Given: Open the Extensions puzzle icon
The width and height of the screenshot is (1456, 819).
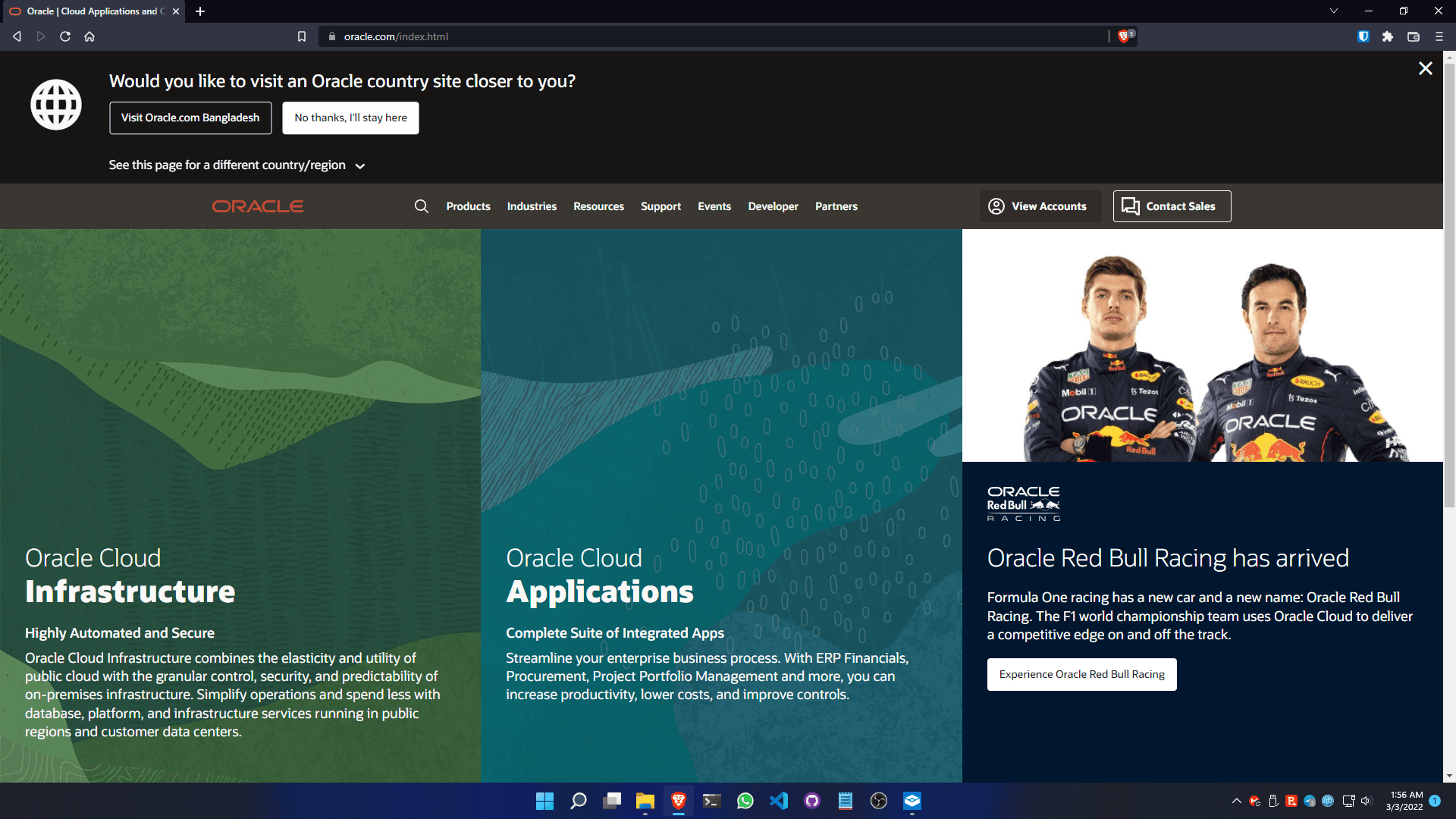Looking at the screenshot, I should point(1388,36).
